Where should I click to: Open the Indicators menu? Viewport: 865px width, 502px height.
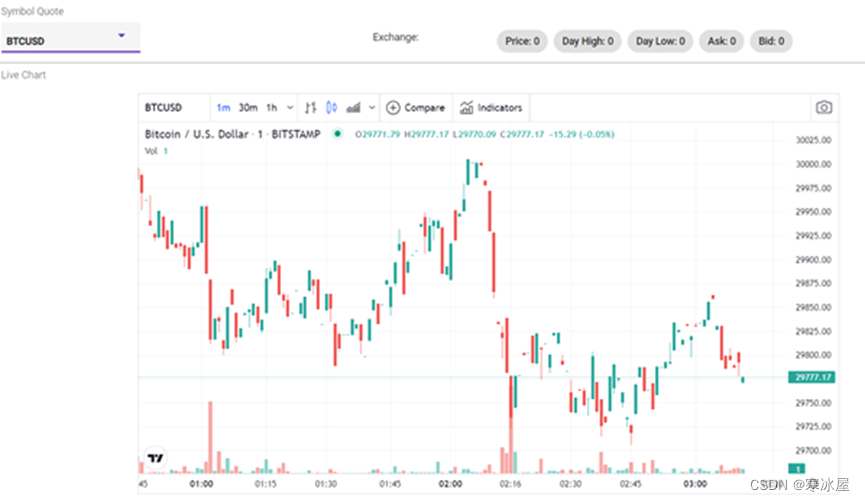point(491,108)
